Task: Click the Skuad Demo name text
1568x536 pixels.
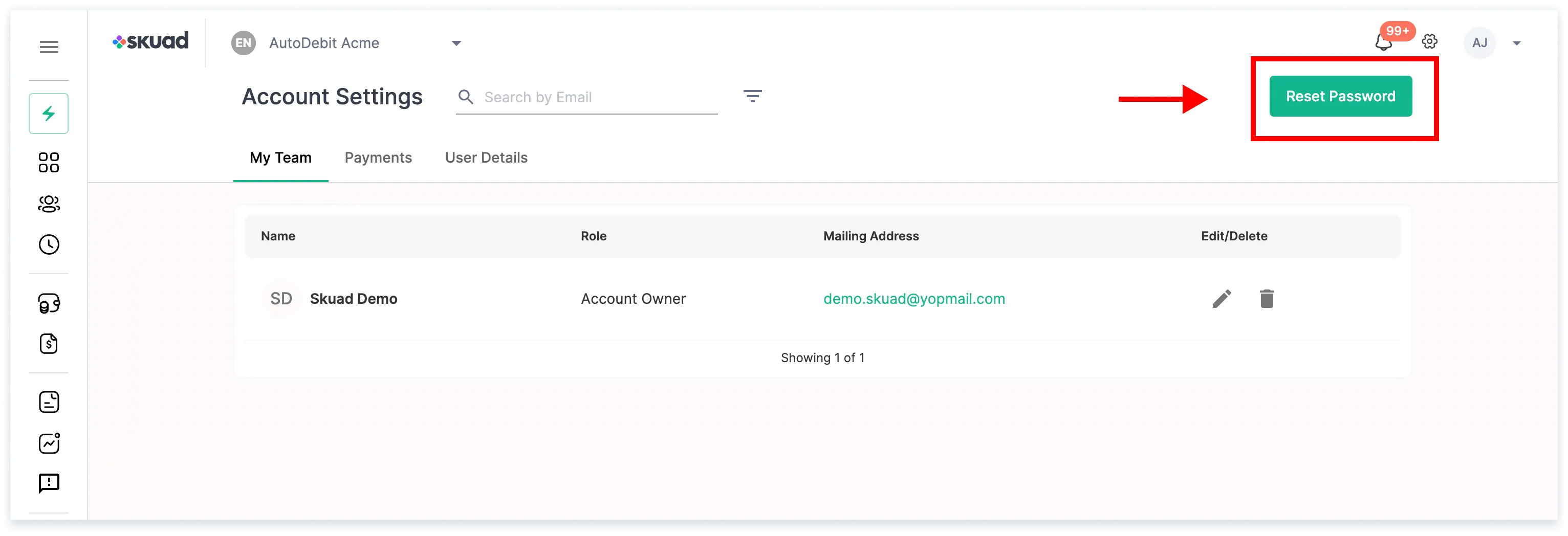Action: (x=354, y=299)
